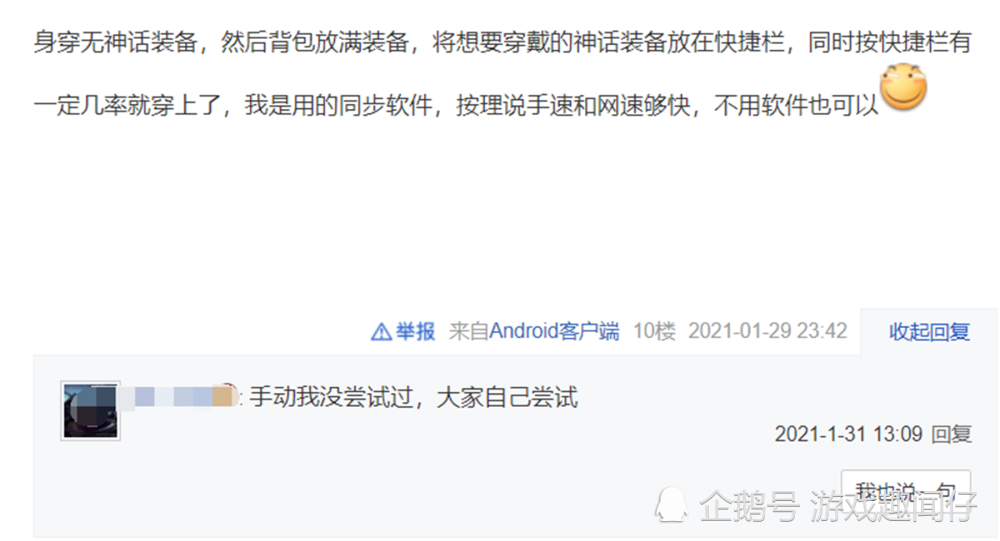Viewport: 1000px width, 541px height.
Task: Click the penguin logo in the watermark
Action: pos(672,506)
